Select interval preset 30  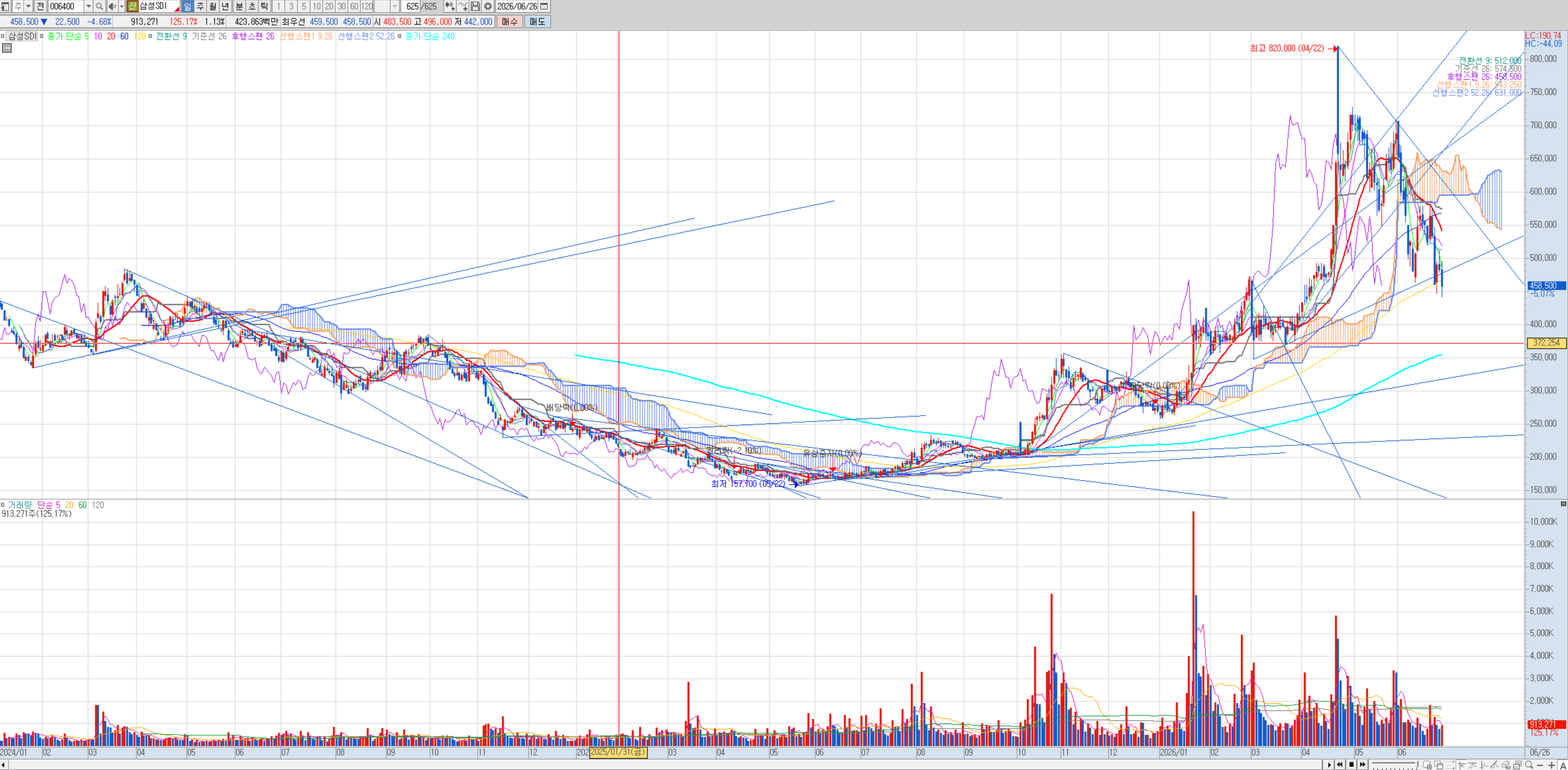[x=342, y=6]
